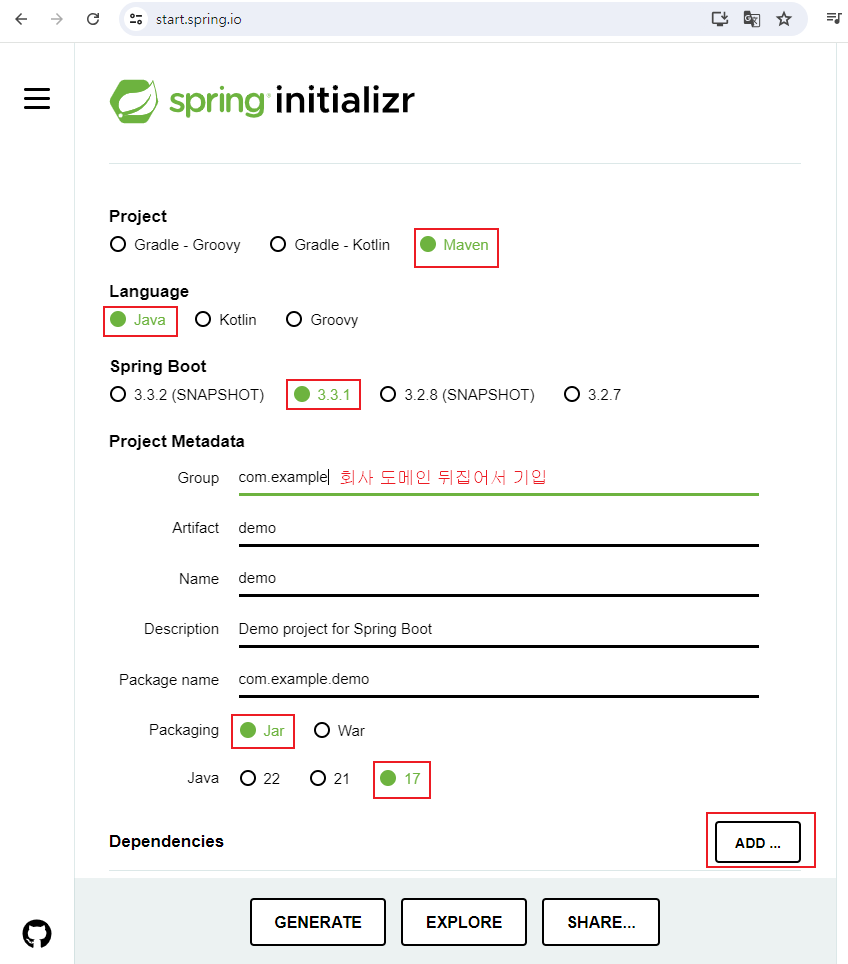
Task: Click the Package name input field
Action: tap(499, 679)
